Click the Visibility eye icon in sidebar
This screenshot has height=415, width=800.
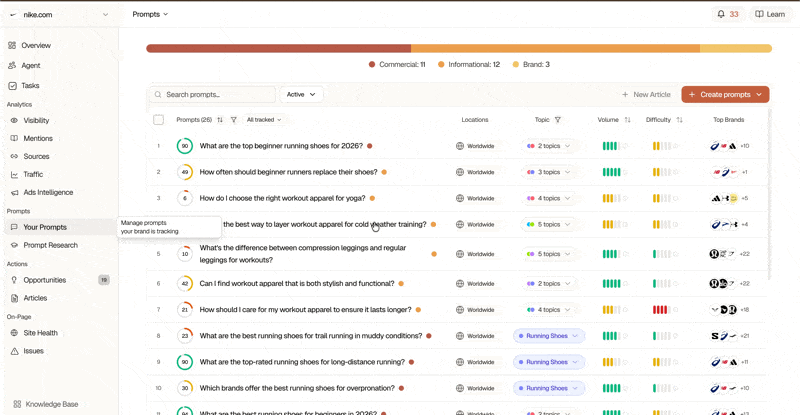pyautogui.click(x=14, y=120)
